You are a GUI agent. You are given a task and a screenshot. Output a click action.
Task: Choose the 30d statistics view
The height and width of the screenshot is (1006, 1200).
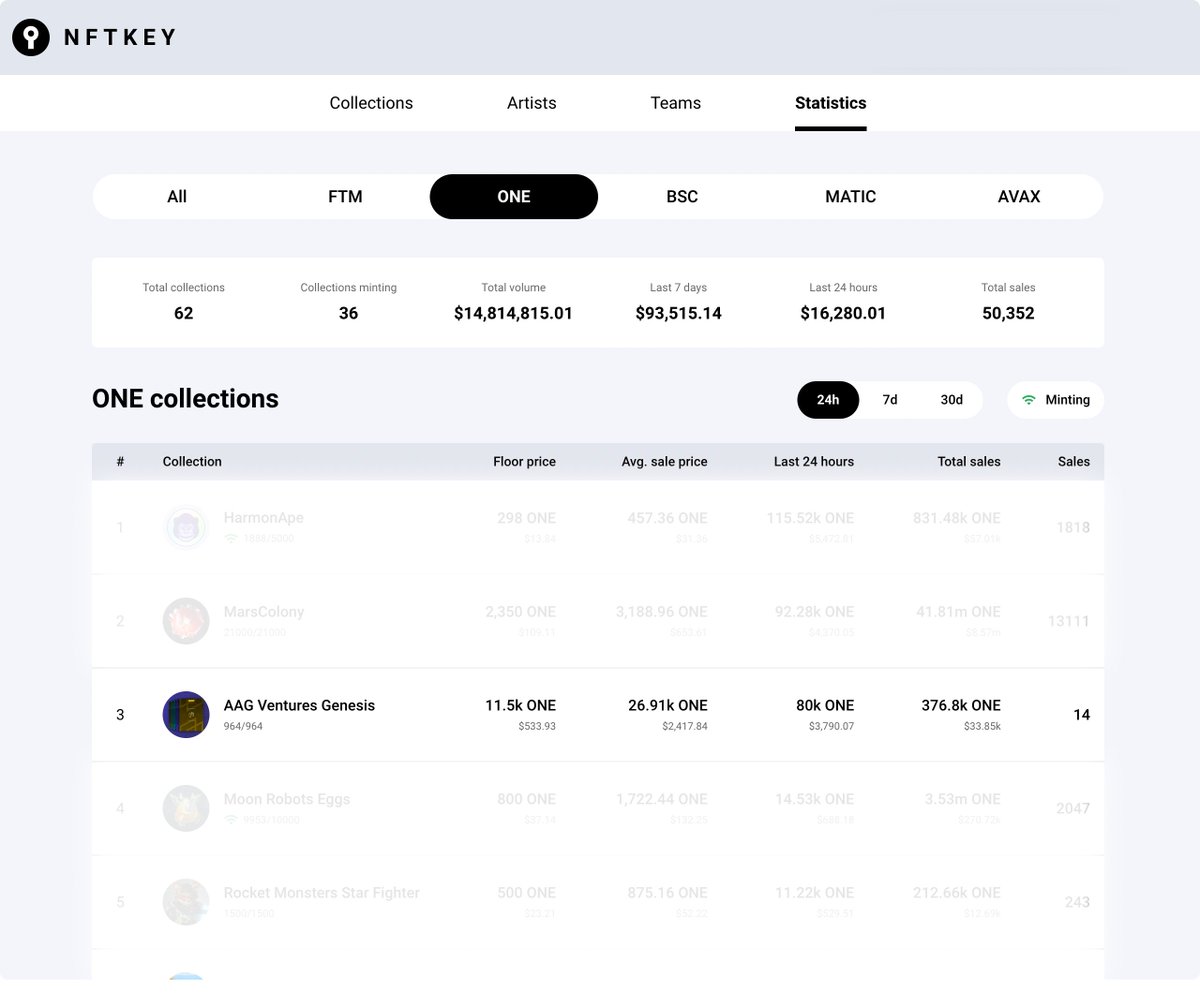(x=950, y=399)
